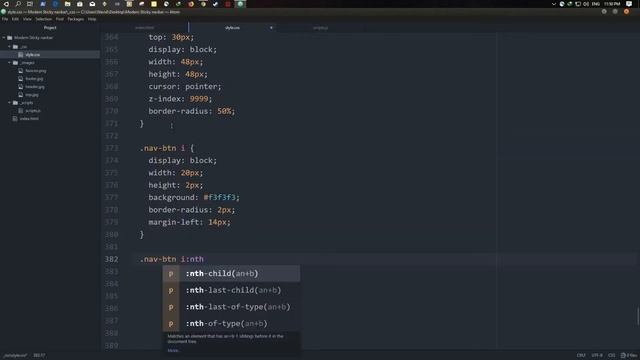640x360 pixels.
Task: Open style.css in the project tree
Action: (x=32, y=55)
